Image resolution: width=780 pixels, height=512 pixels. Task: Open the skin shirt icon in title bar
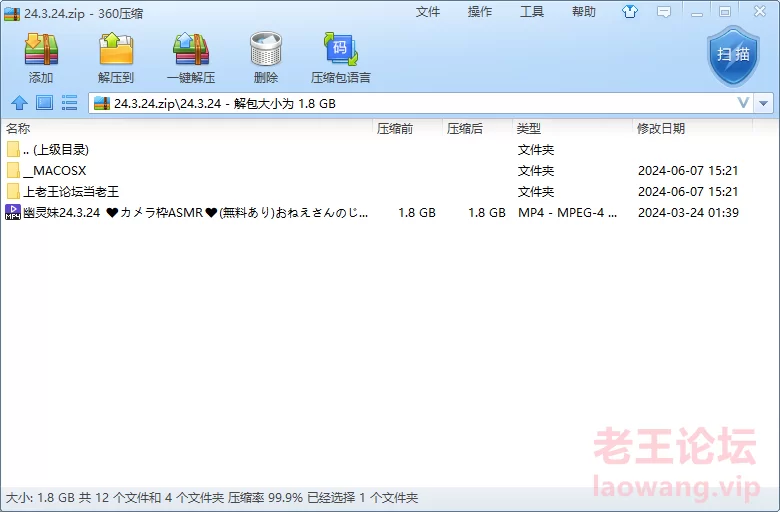pos(630,12)
